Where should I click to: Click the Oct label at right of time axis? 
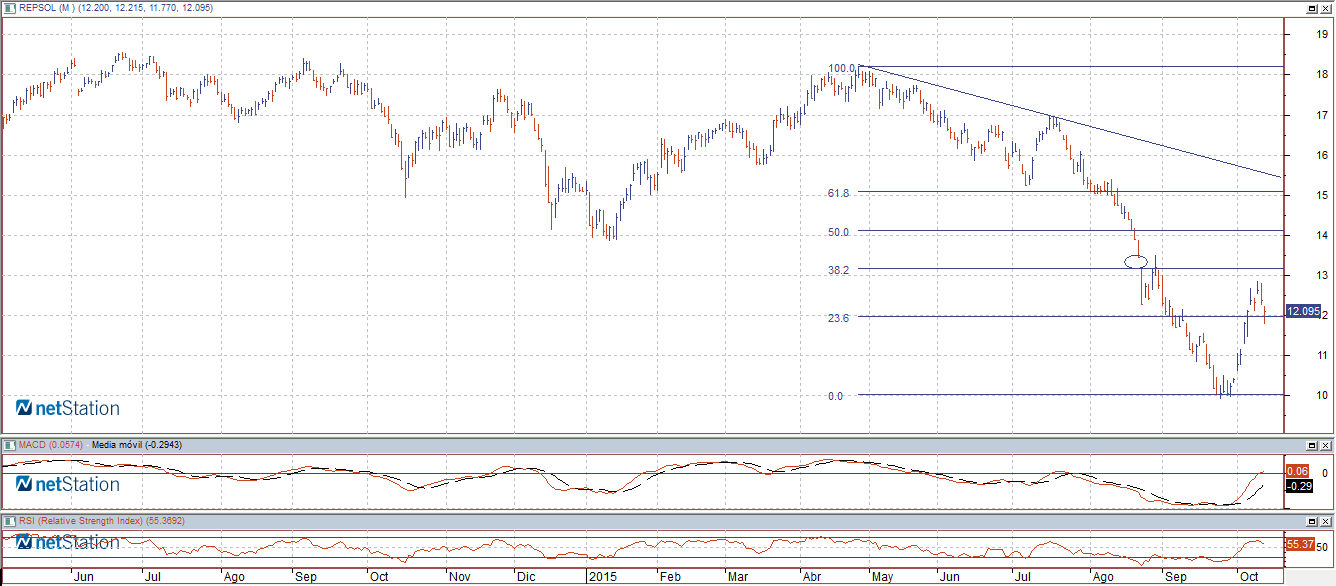pyautogui.click(x=1248, y=577)
